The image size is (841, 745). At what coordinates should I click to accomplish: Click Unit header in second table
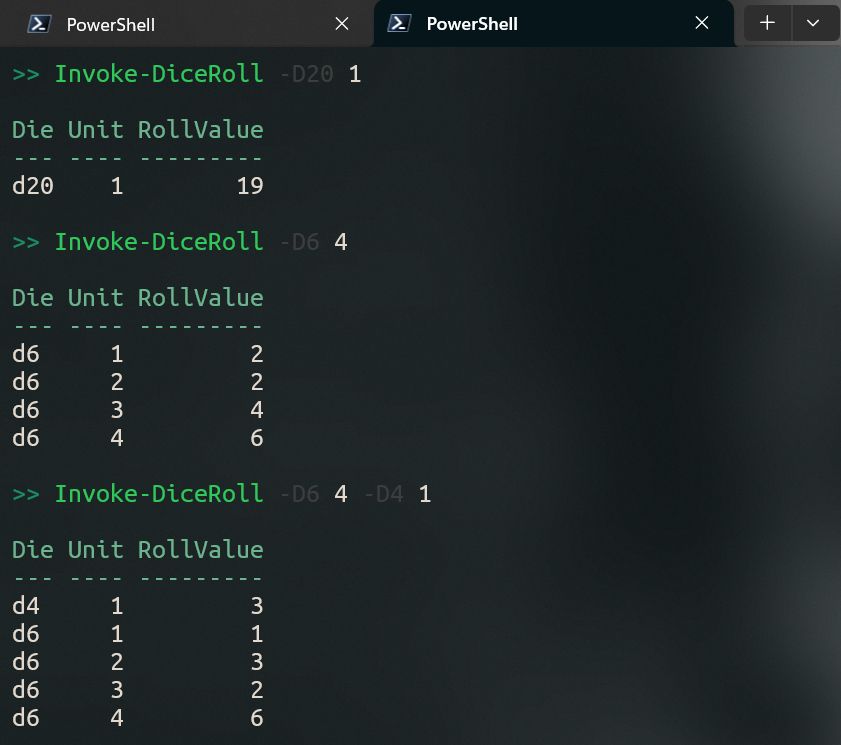95,298
